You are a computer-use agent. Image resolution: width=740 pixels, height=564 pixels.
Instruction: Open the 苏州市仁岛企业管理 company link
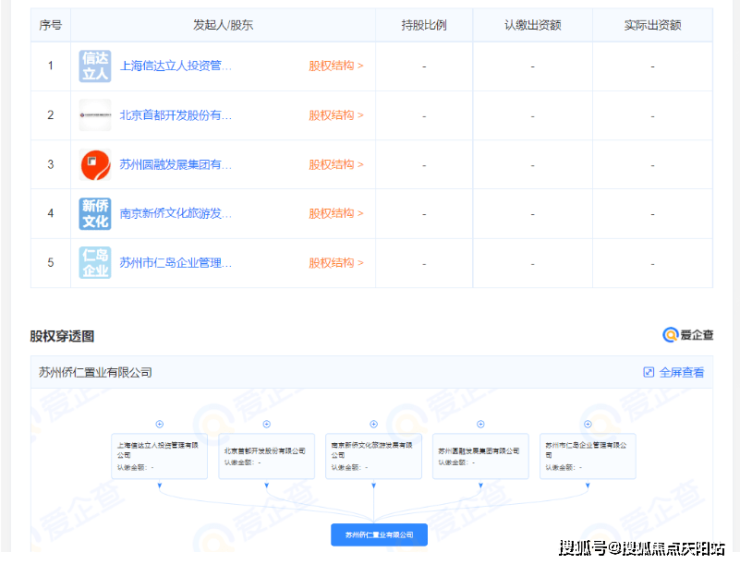pyautogui.click(x=176, y=263)
